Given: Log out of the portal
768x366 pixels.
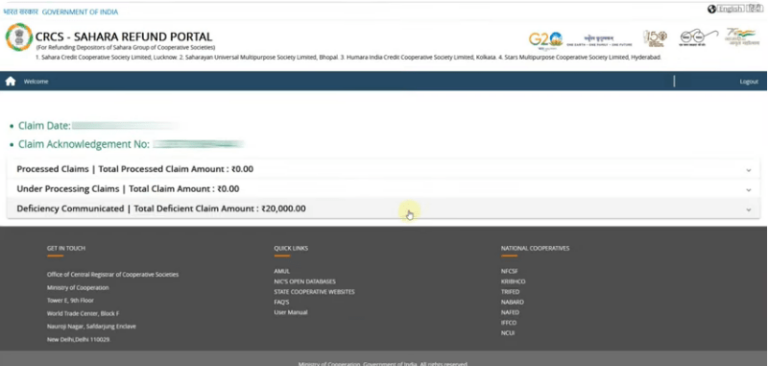Looking at the screenshot, I should tap(748, 82).
